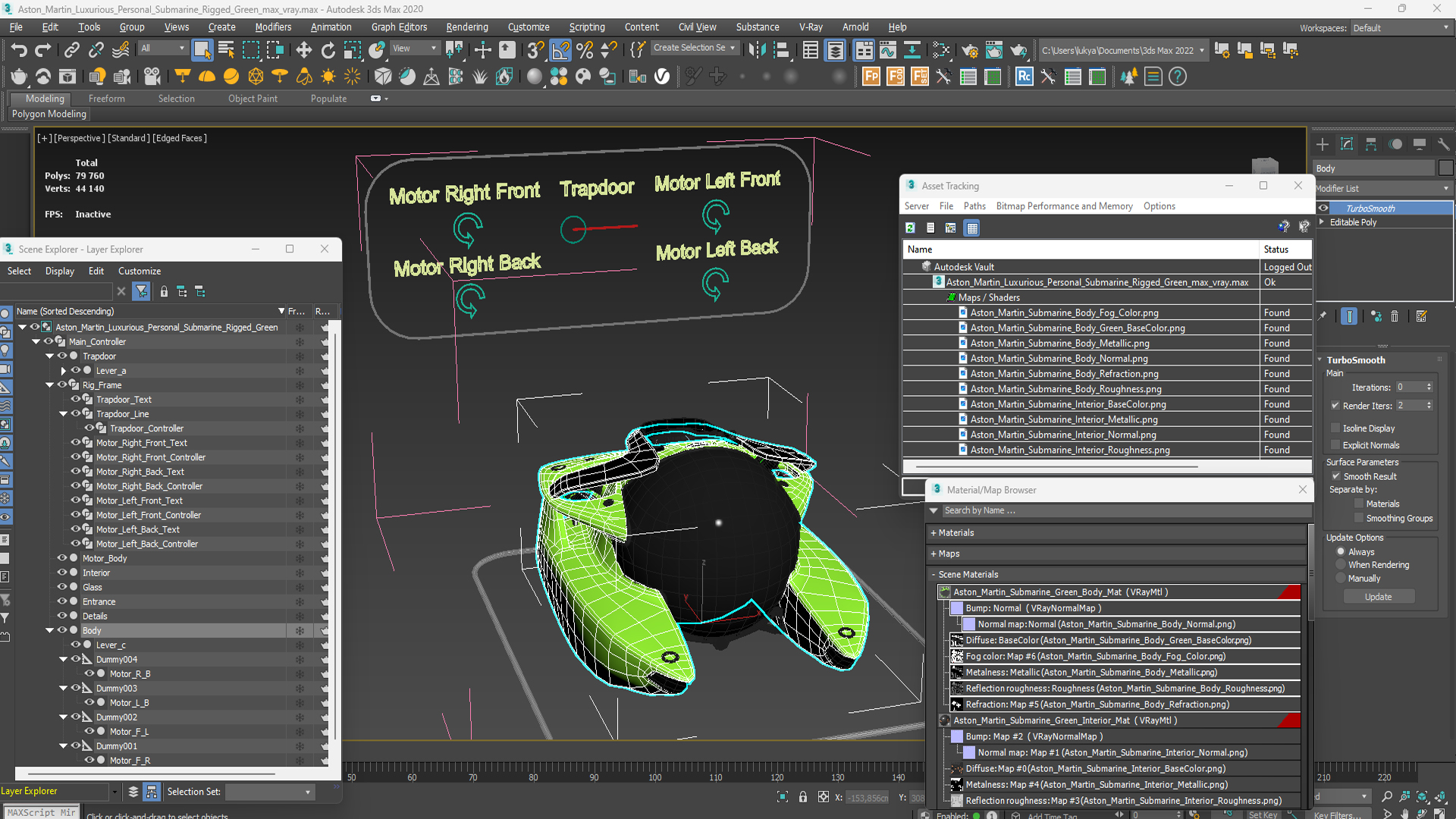Click the Mirror tool icon
The height and width of the screenshot is (819, 1456).
(x=757, y=50)
